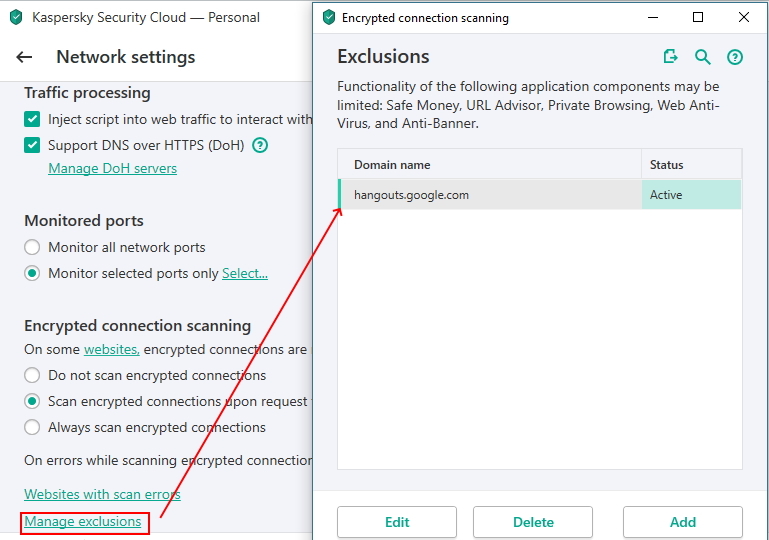The width and height of the screenshot is (769, 540).
Task: Choose Scan encrypted connections upon request
Action: click(x=32, y=401)
